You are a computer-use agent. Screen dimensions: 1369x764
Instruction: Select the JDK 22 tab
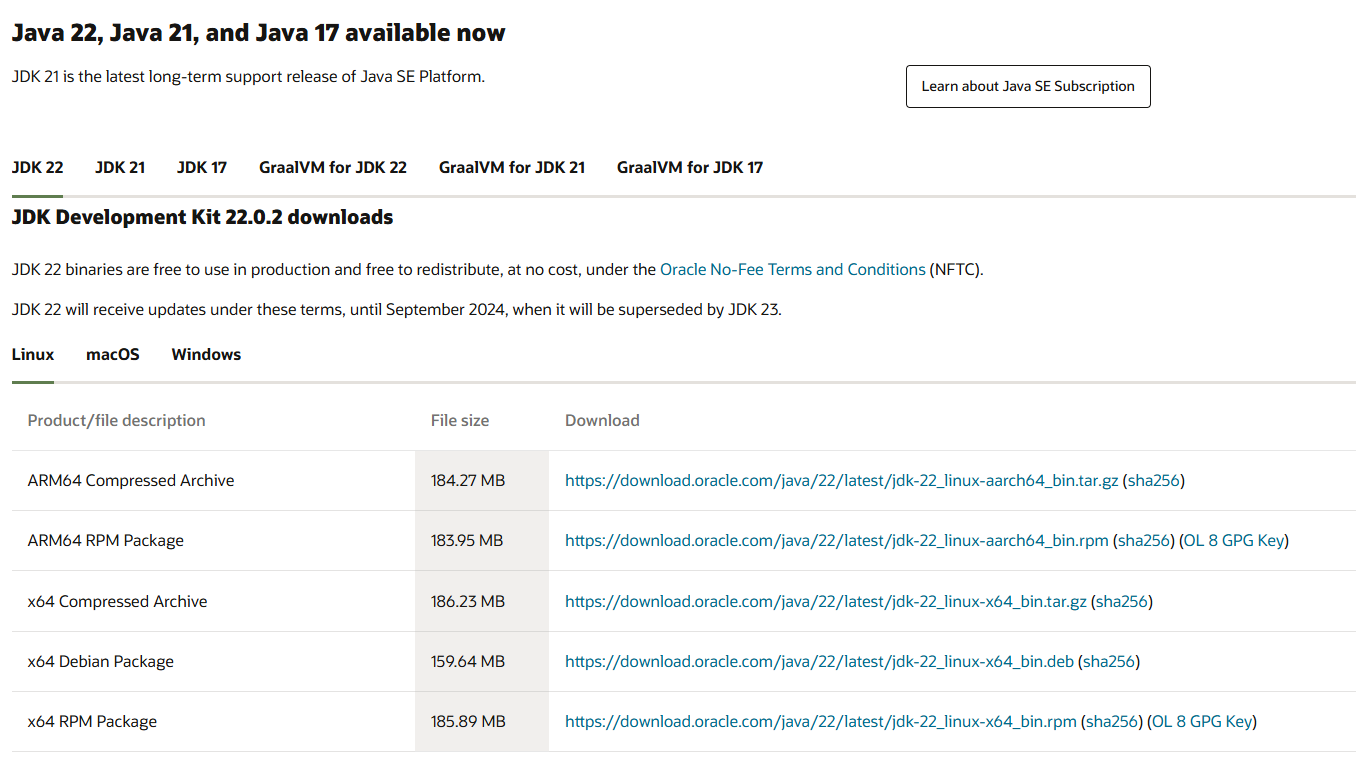click(x=38, y=167)
